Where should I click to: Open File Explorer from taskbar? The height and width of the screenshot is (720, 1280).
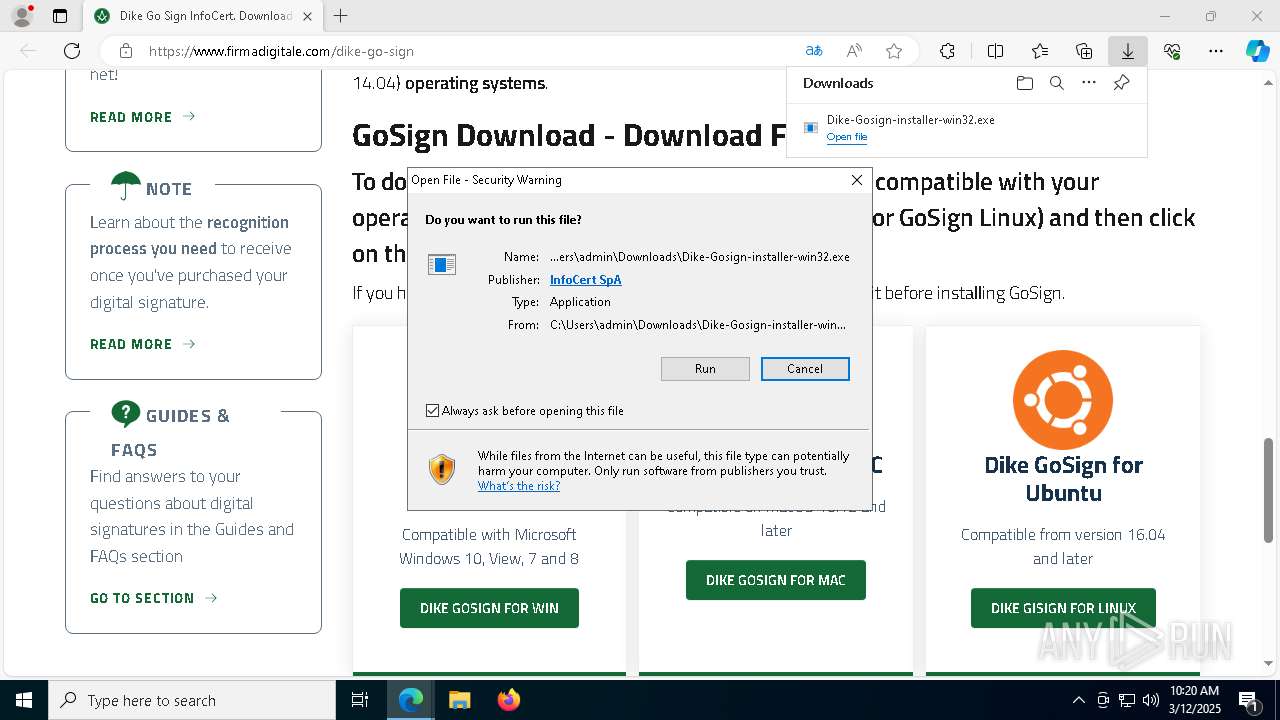(x=459, y=700)
